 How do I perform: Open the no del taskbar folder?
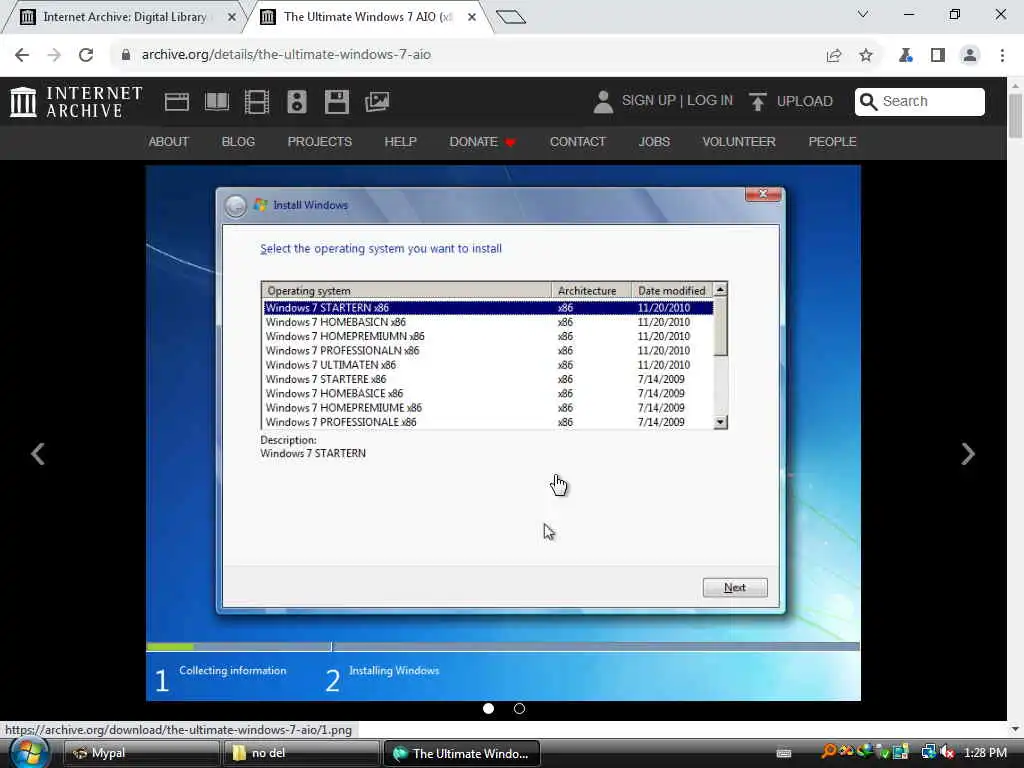tap(300, 753)
